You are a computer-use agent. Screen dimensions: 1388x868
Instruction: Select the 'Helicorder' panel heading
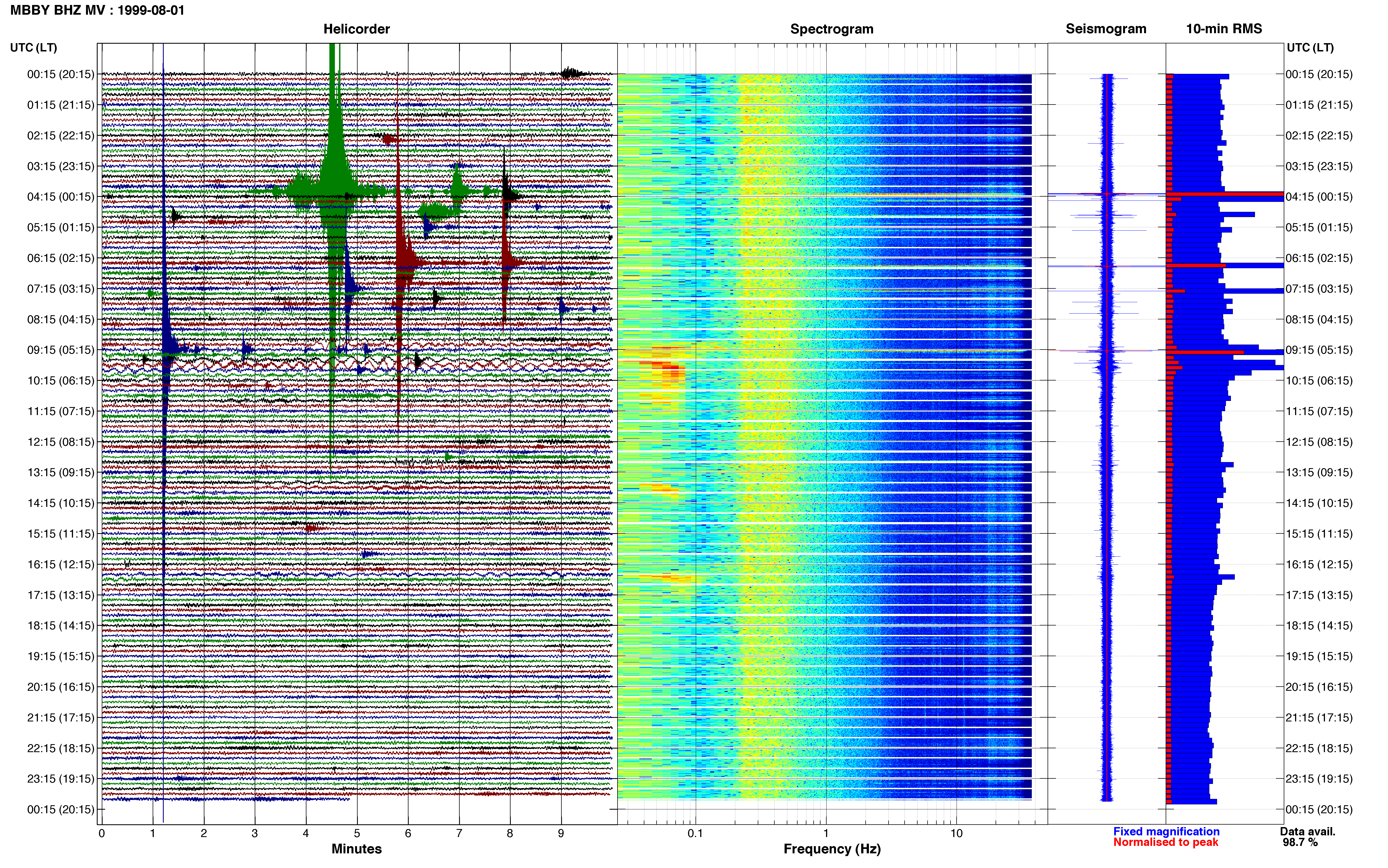pos(356,29)
